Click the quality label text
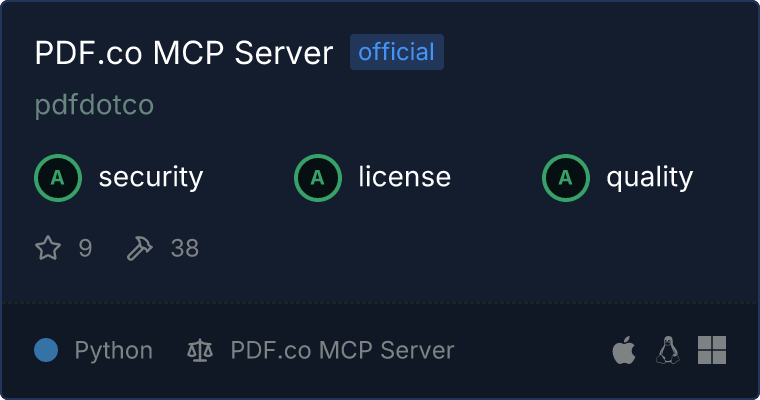The width and height of the screenshot is (760, 400). (649, 178)
